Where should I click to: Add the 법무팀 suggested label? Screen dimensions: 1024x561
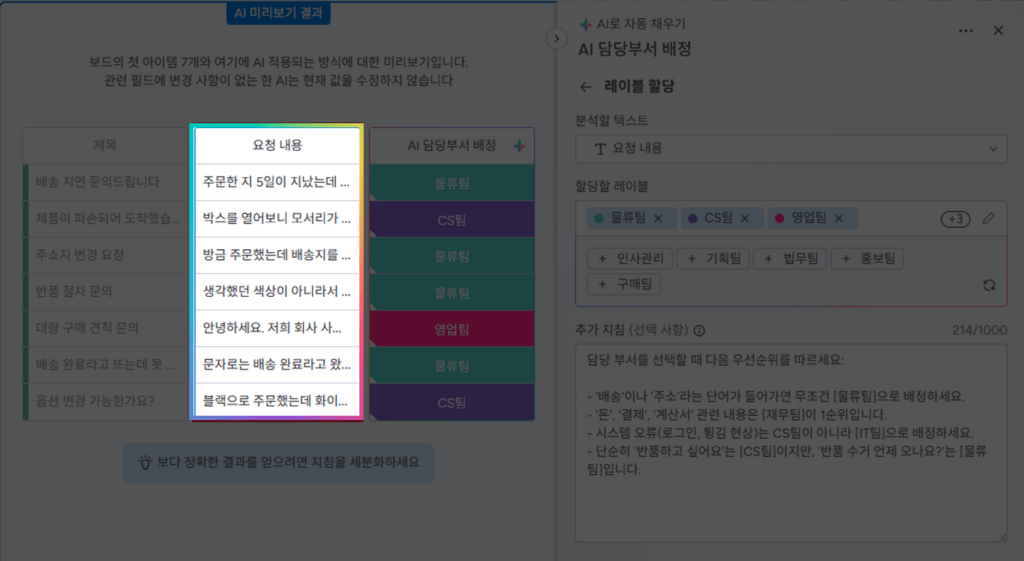791,259
